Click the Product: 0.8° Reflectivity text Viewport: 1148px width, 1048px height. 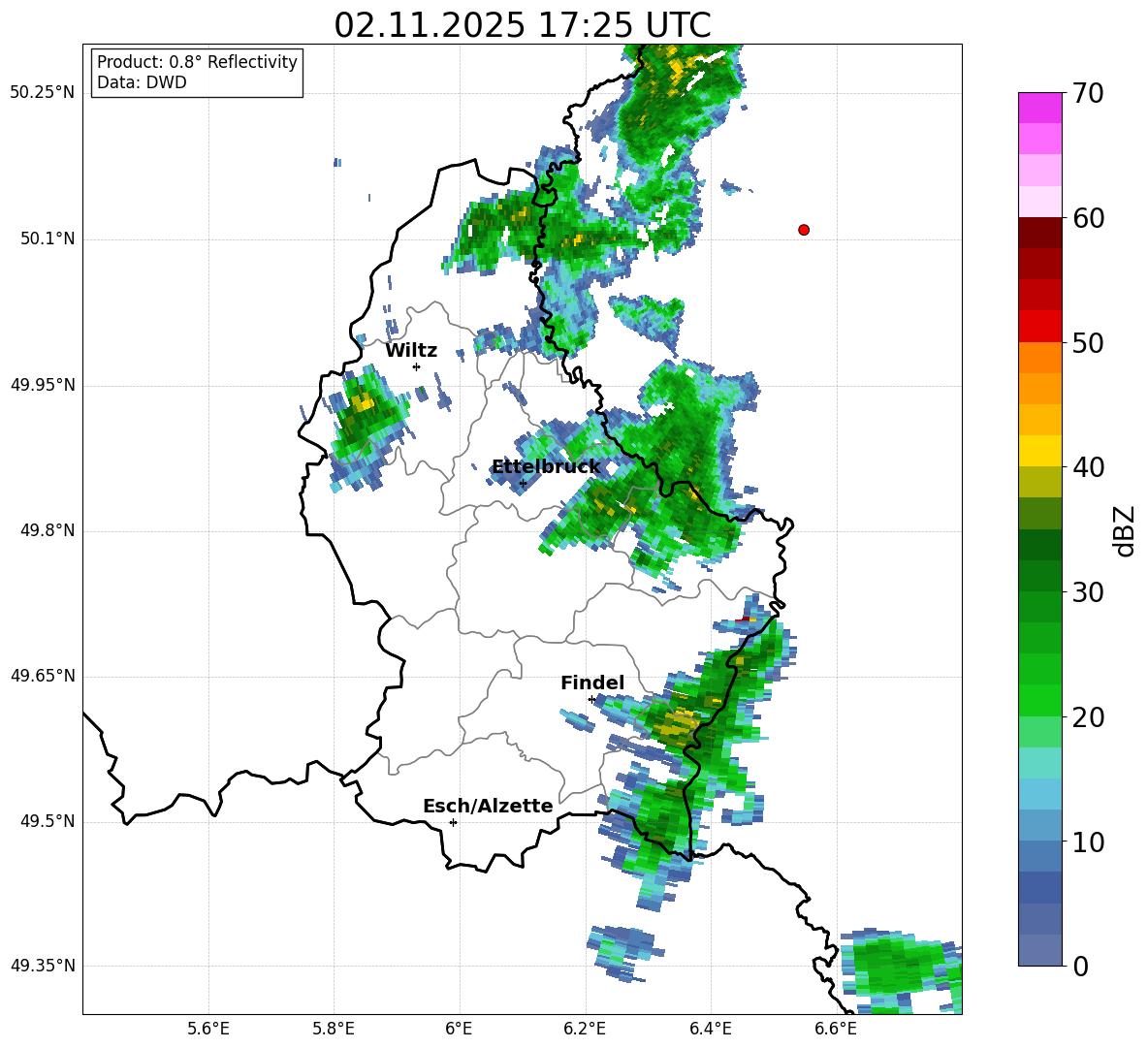click(x=197, y=62)
